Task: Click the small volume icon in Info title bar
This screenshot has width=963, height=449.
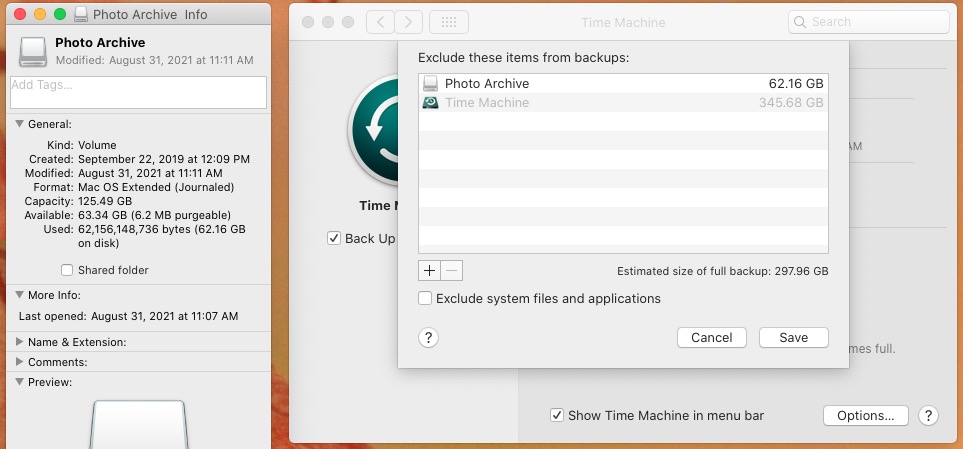Action: point(80,14)
